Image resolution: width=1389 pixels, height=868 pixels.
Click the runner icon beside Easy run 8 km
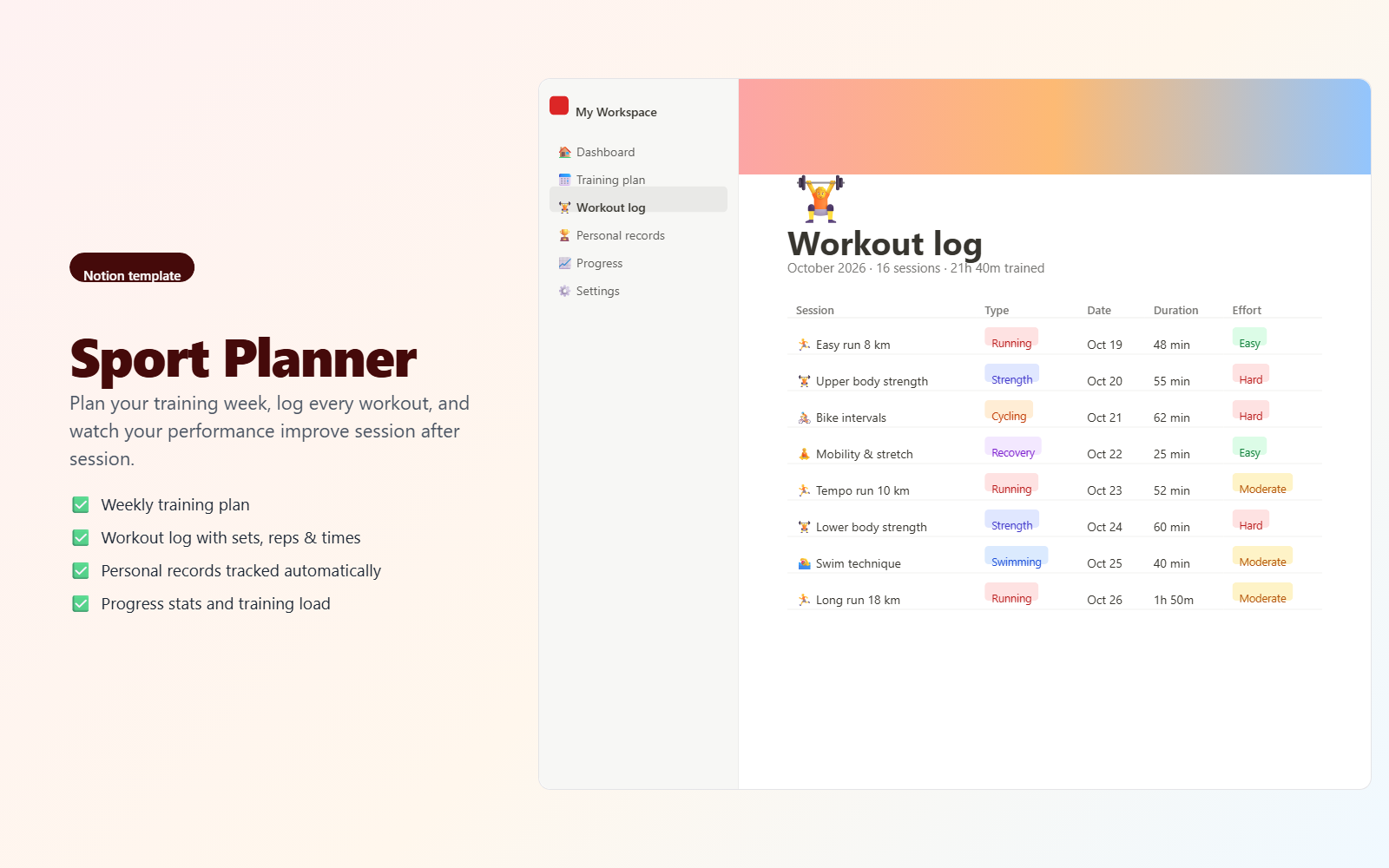(x=804, y=345)
